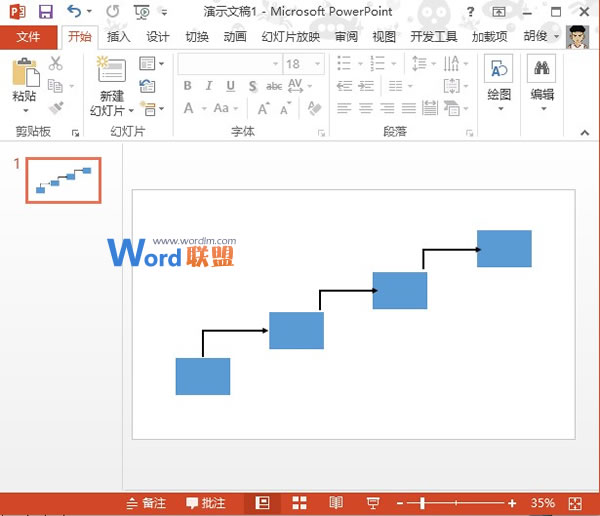Click the zoom out minus button
600x516 pixels.
[x=400, y=503]
